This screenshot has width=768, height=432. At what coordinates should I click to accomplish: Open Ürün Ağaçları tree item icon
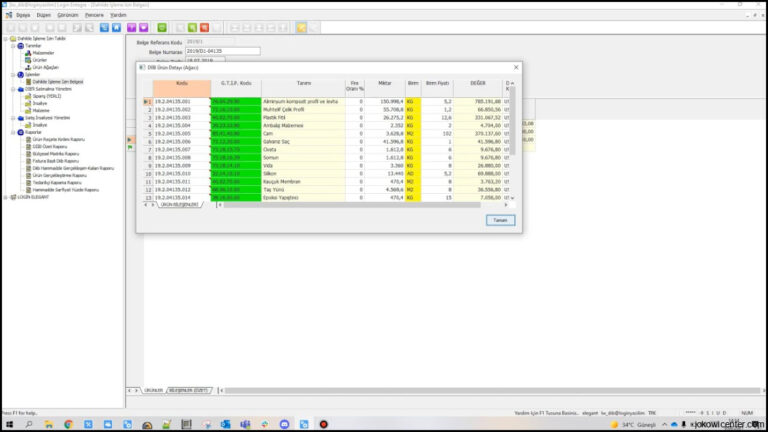pos(28,67)
